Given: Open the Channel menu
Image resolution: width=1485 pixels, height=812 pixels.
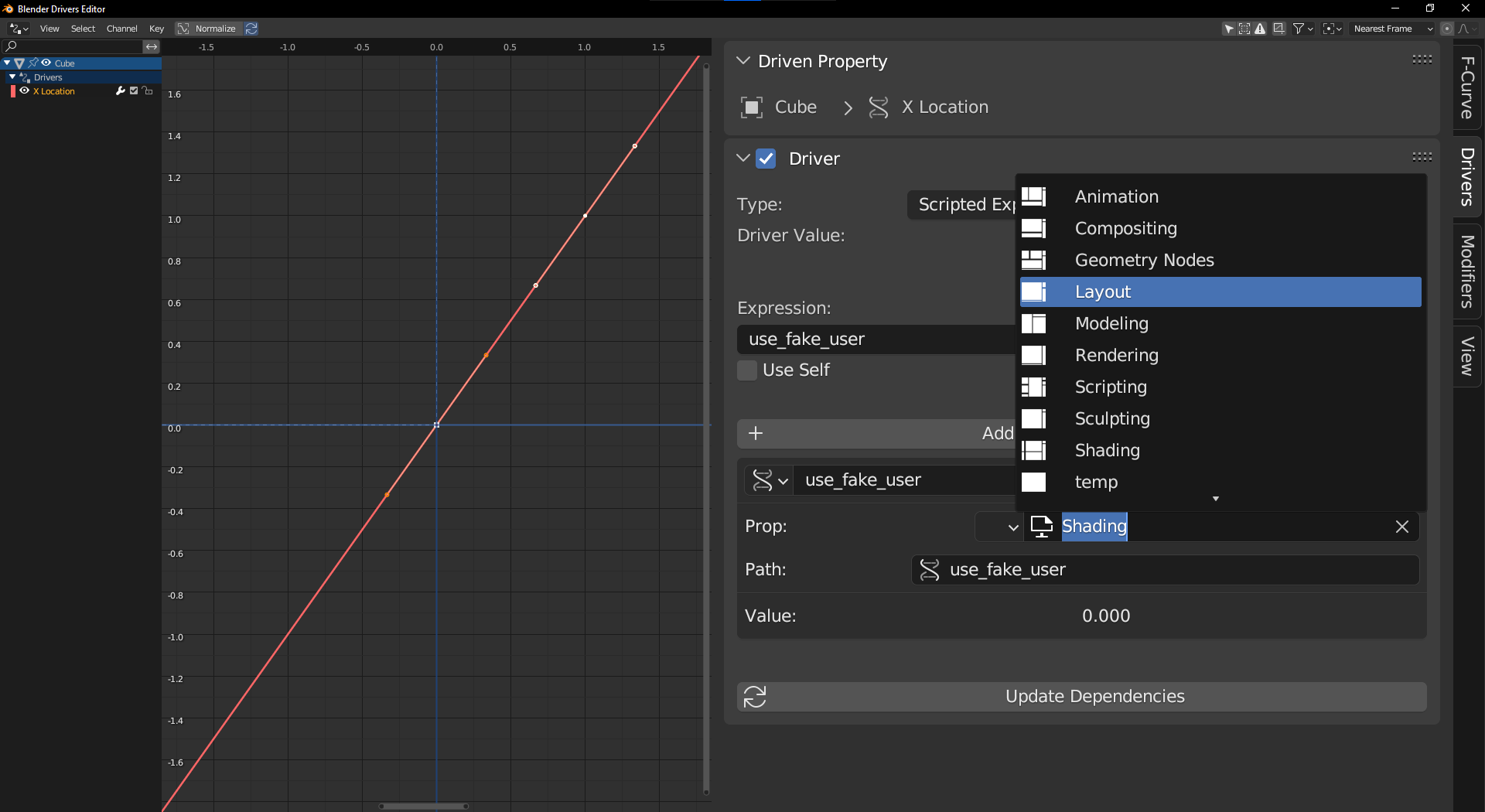Looking at the screenshot, I should 122,29.
